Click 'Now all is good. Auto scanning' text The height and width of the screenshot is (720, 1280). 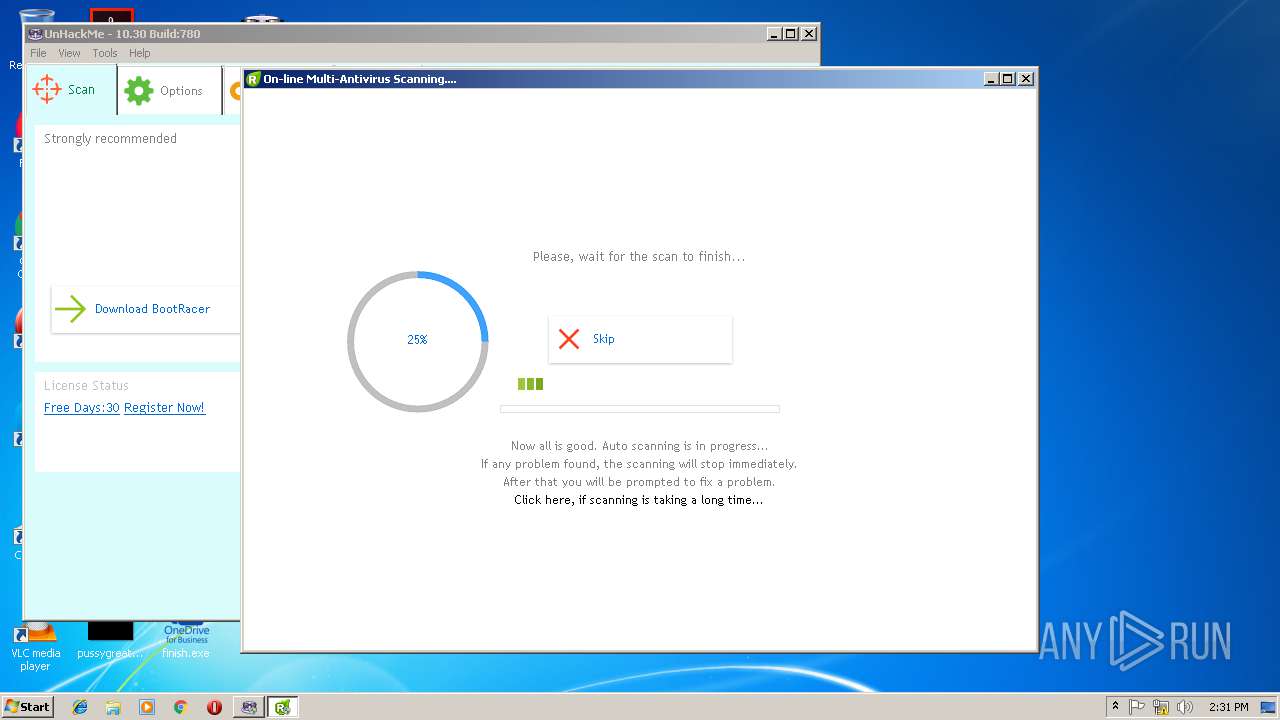pyautogui.click(x=639, y=446)
